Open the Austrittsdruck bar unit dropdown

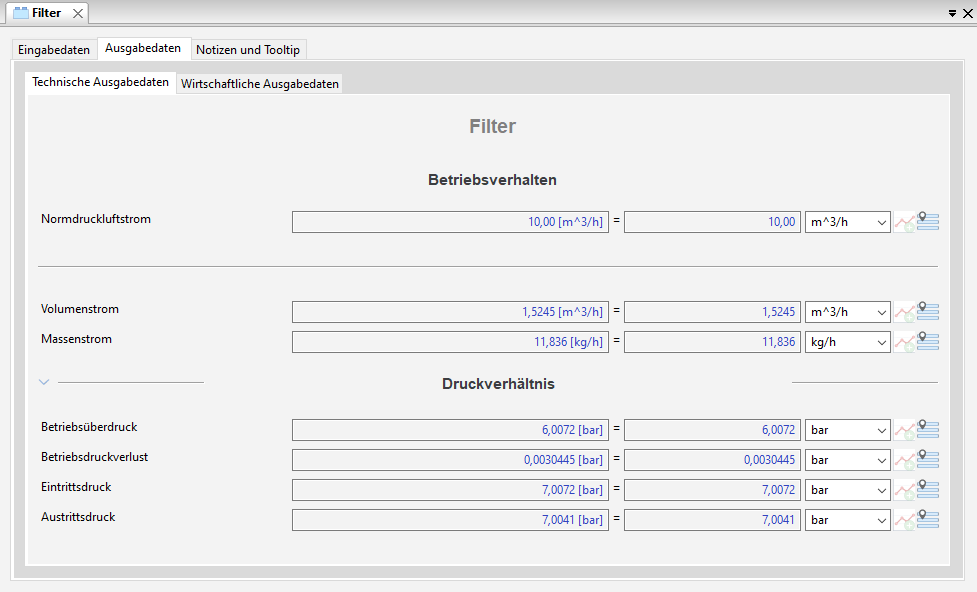(847, 520)
